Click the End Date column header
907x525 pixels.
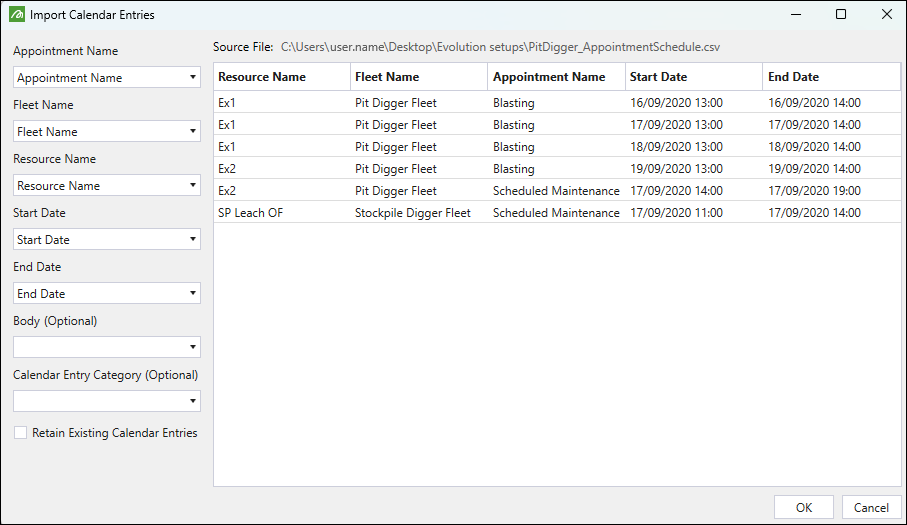coord(831,77)
